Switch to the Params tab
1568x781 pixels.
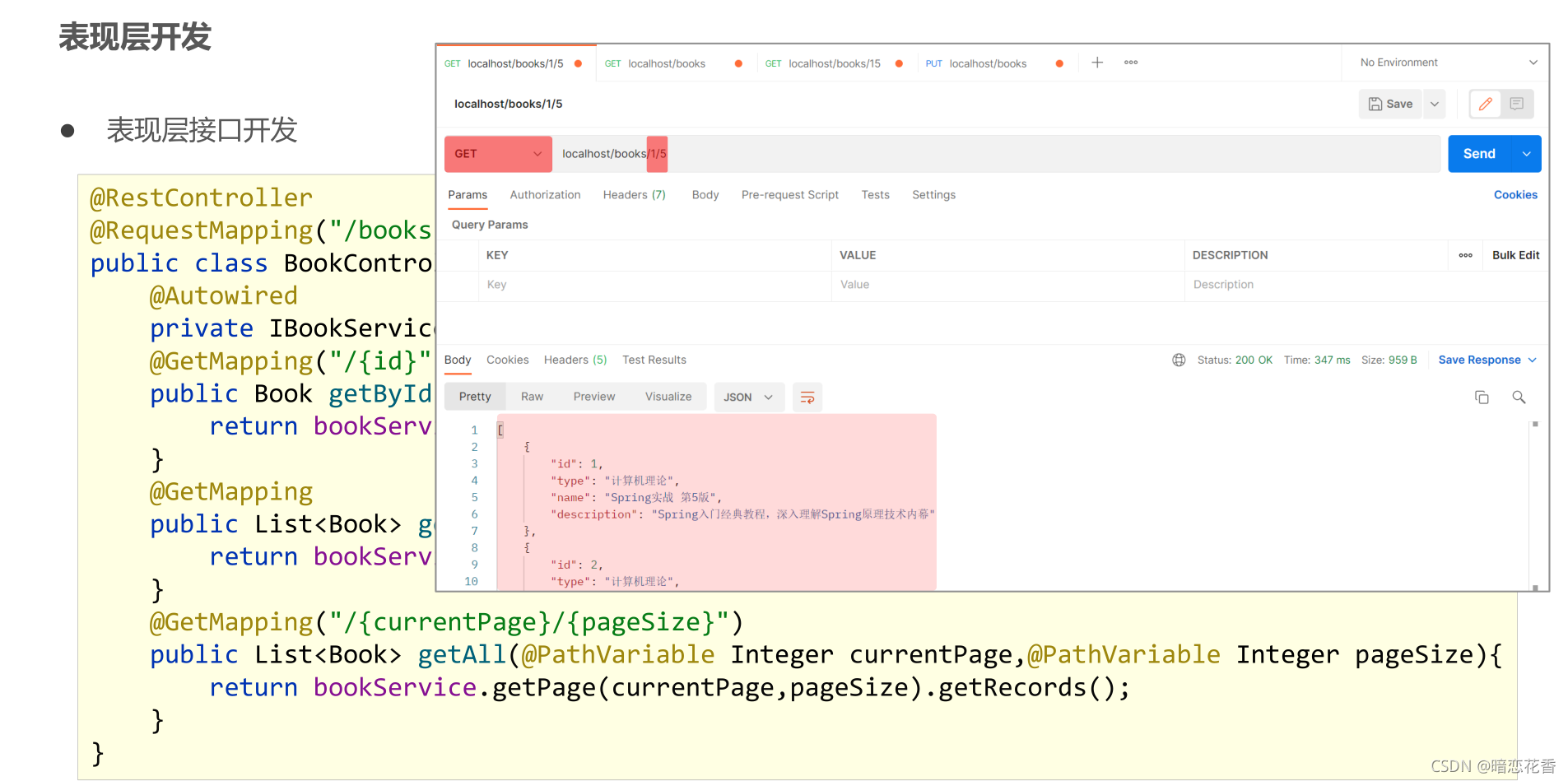(x=468, y=195)
